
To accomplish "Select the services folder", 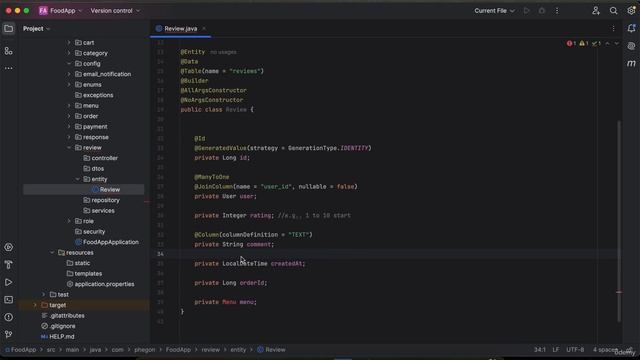I will click(99, 211).
